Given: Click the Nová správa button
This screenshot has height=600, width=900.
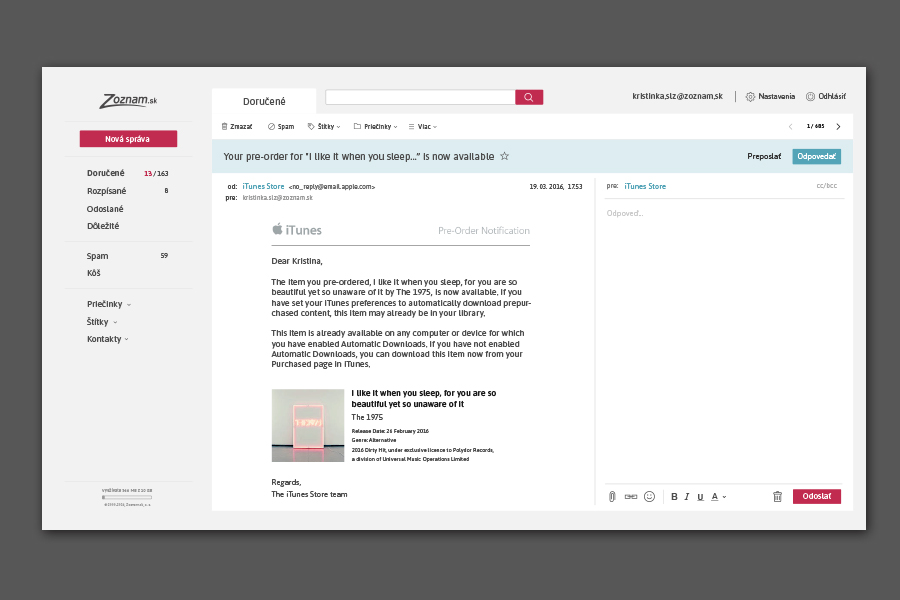Looking at the screenshot, I should (x=128, y=139).
